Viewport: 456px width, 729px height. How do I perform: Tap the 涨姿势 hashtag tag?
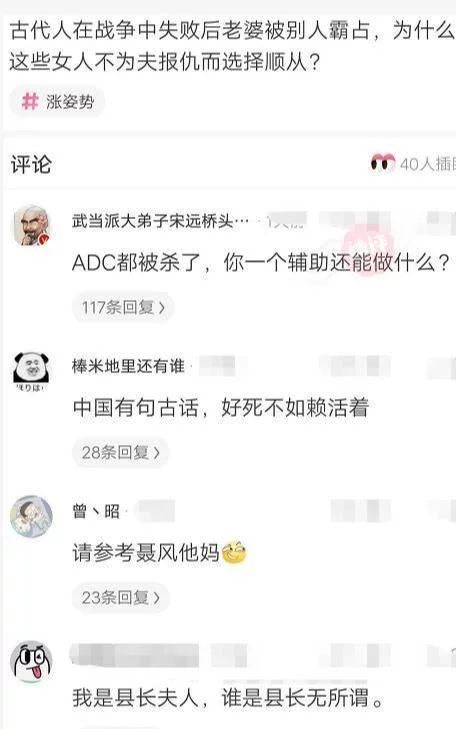(57, 101)
